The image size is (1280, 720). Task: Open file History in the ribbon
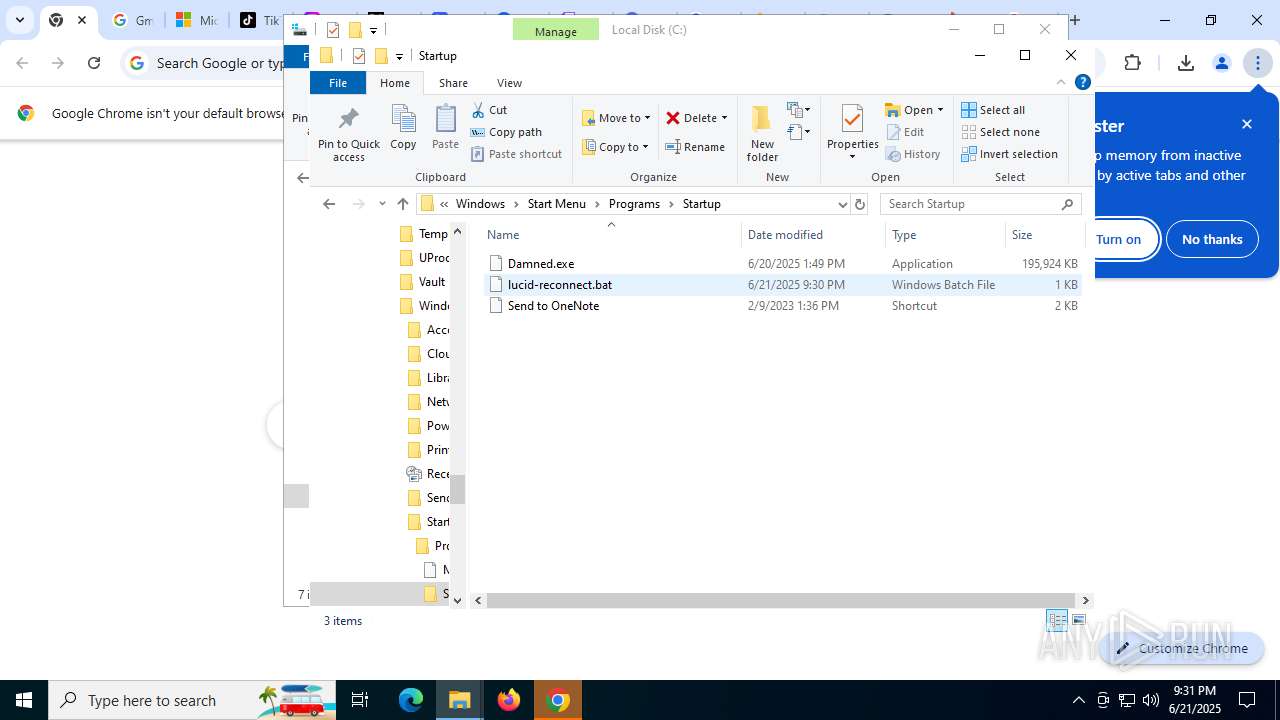913,154
